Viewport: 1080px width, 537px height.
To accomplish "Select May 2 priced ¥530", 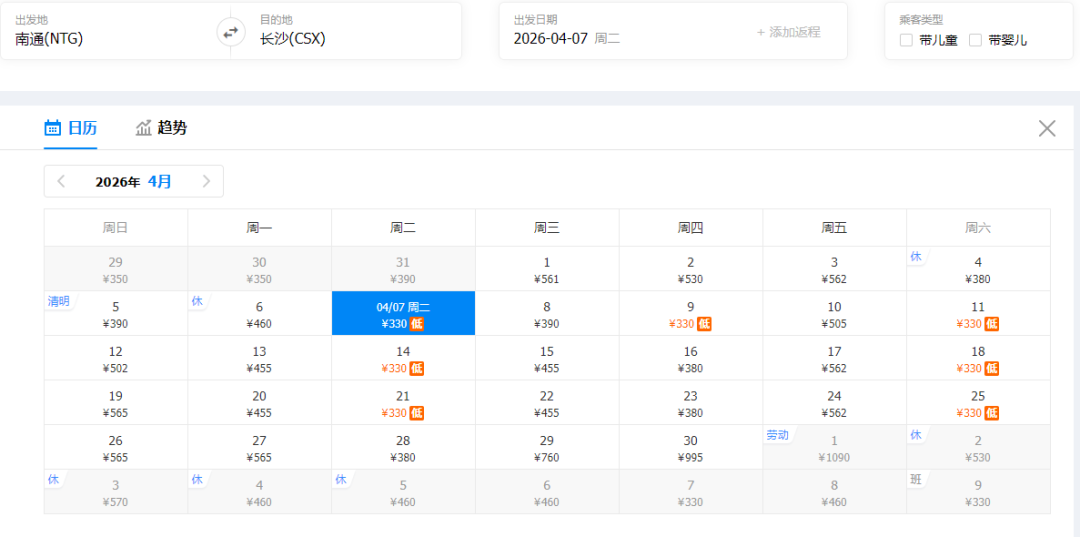I will 978,448.
